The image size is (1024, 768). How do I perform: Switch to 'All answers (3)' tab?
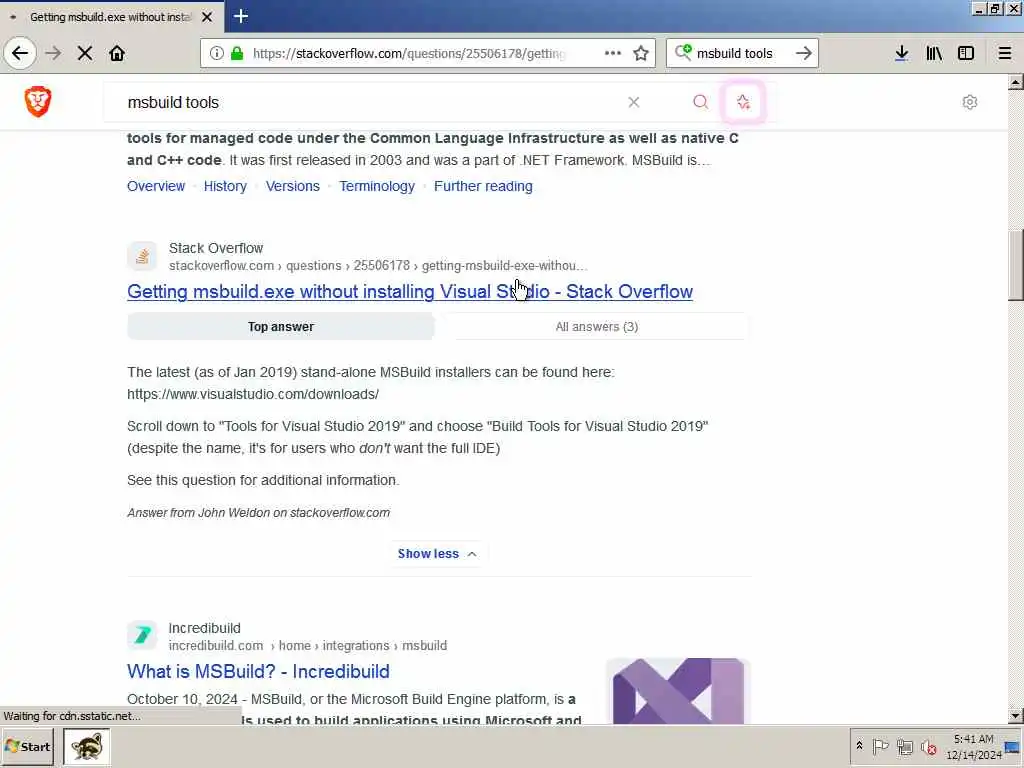596,327
